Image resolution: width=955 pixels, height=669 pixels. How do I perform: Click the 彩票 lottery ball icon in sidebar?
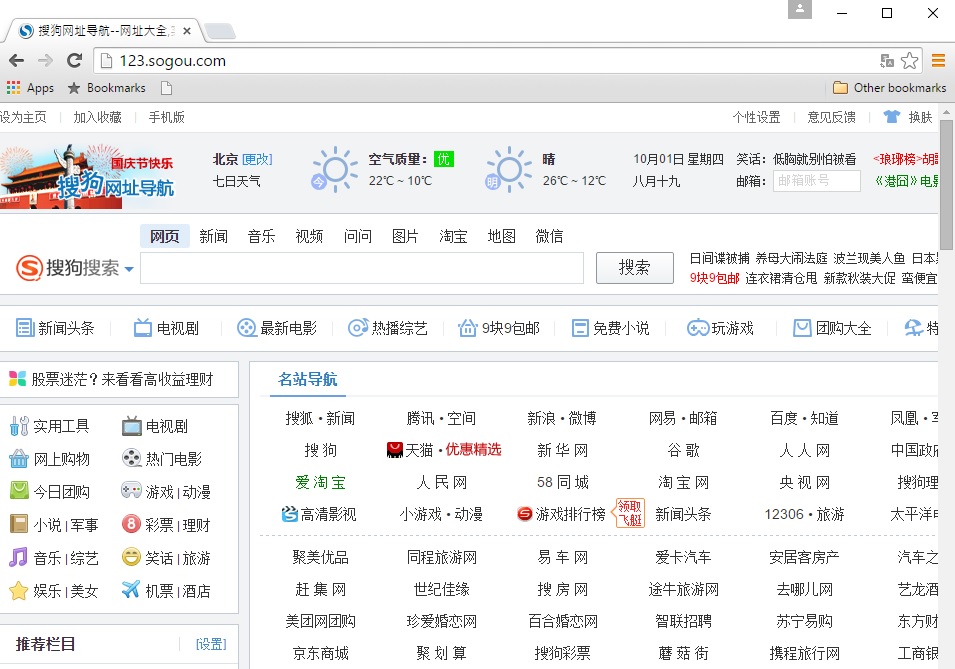(x=131, y=523)
